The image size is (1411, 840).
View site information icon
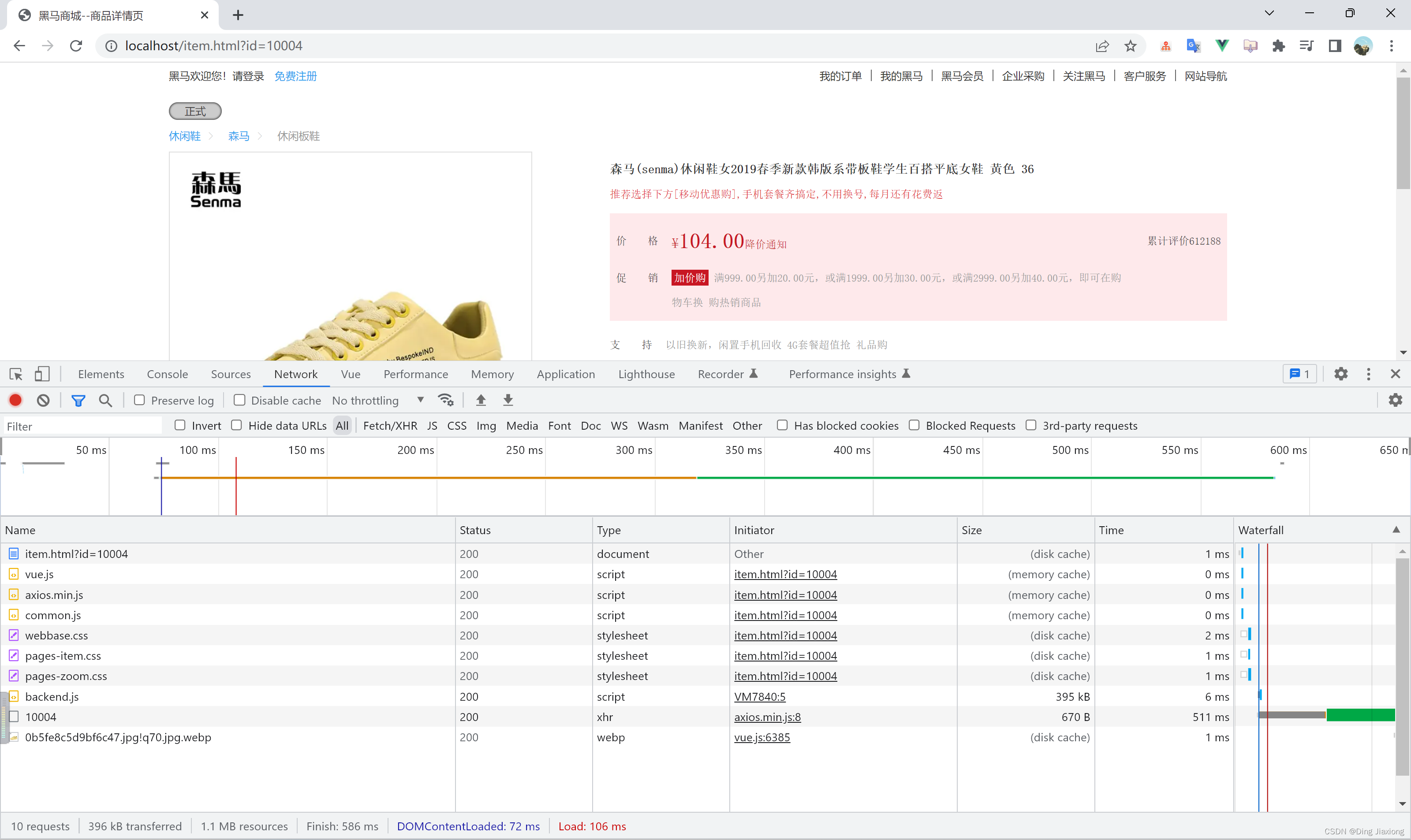pos(112,46)
